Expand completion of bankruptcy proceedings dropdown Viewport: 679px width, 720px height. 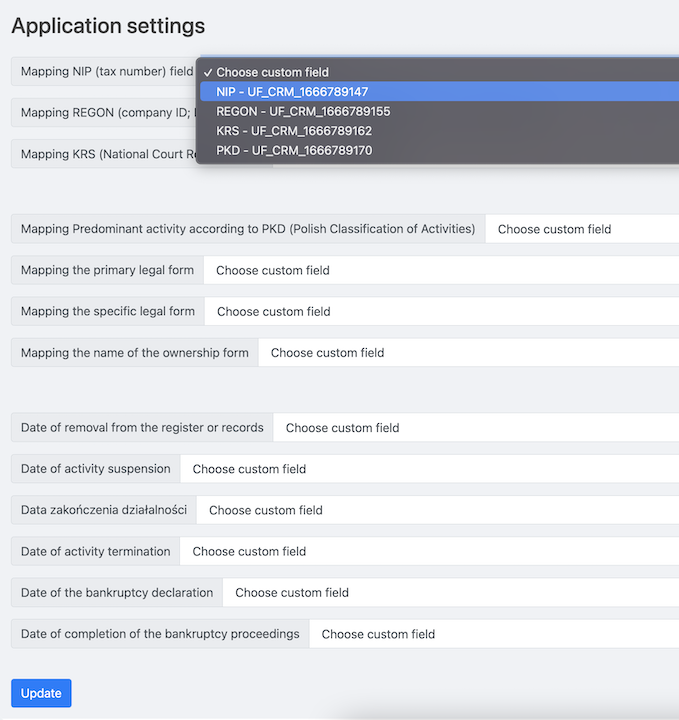pyautogui.click(x=493, y=634)
